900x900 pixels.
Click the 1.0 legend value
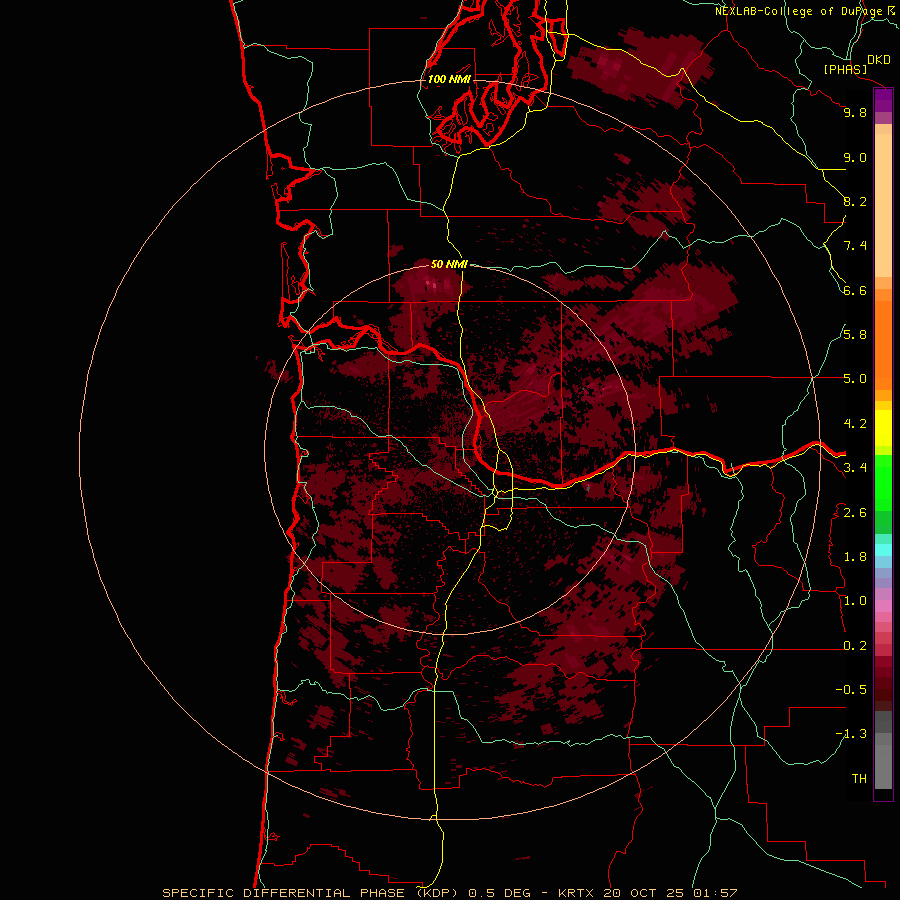coord(855,601)
